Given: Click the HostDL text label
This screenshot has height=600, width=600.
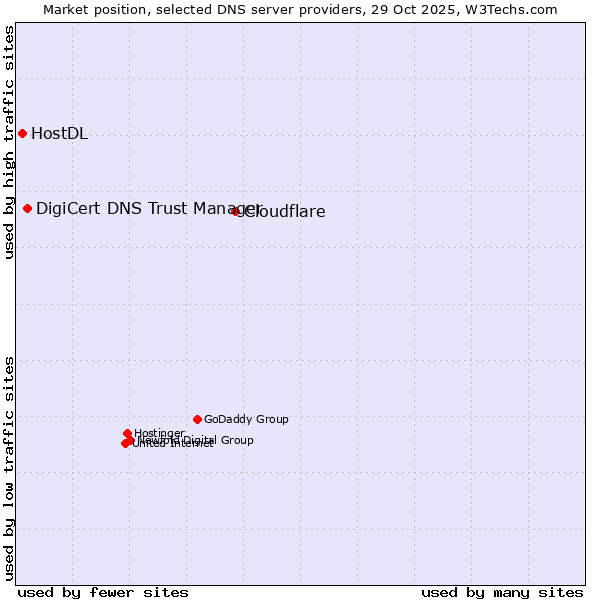Looking at the screenshot, I should tap(59, 134).
